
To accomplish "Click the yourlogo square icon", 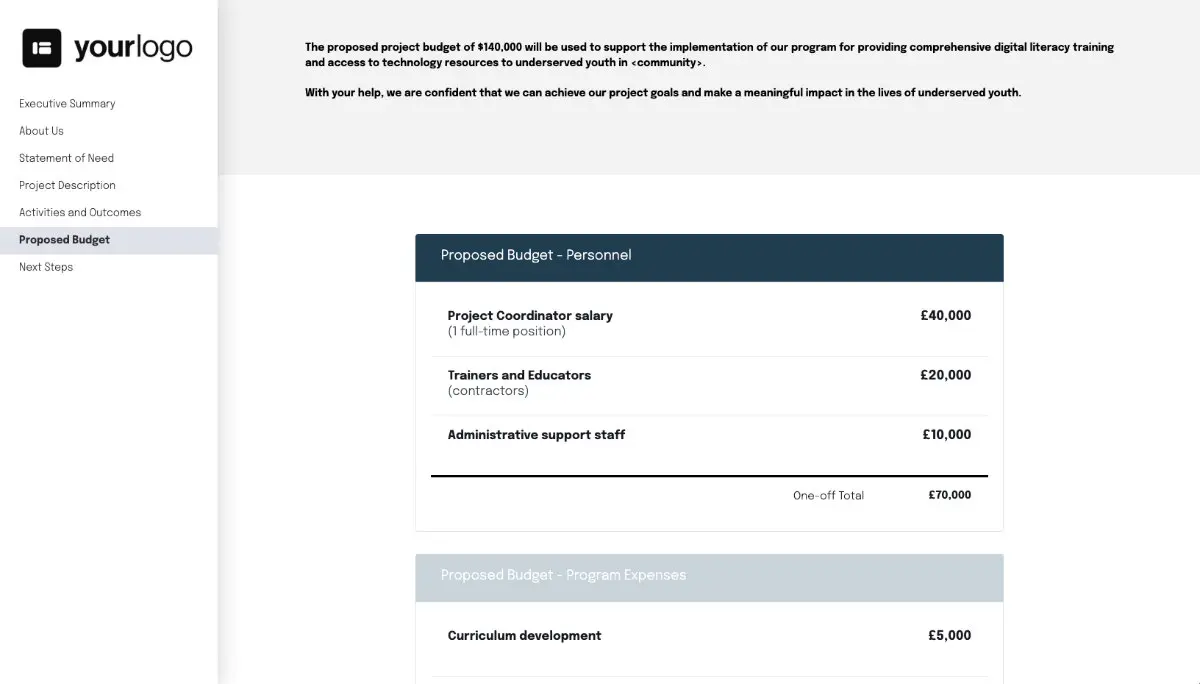I will 40,47.
